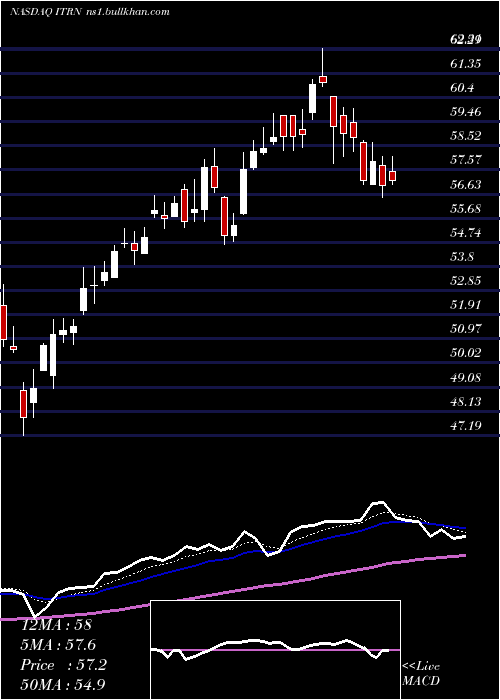500x700 pixels.
Task: Click the 47.19 price axis label
Action: [x=466, y=426]
